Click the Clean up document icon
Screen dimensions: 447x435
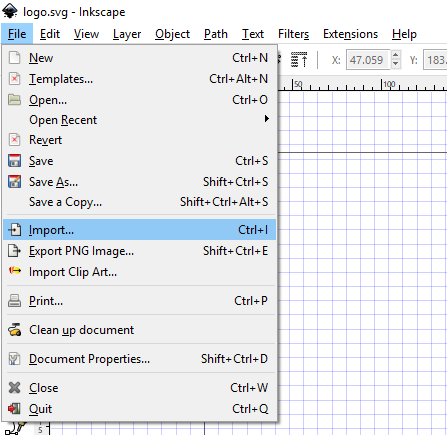pos(14,330)
